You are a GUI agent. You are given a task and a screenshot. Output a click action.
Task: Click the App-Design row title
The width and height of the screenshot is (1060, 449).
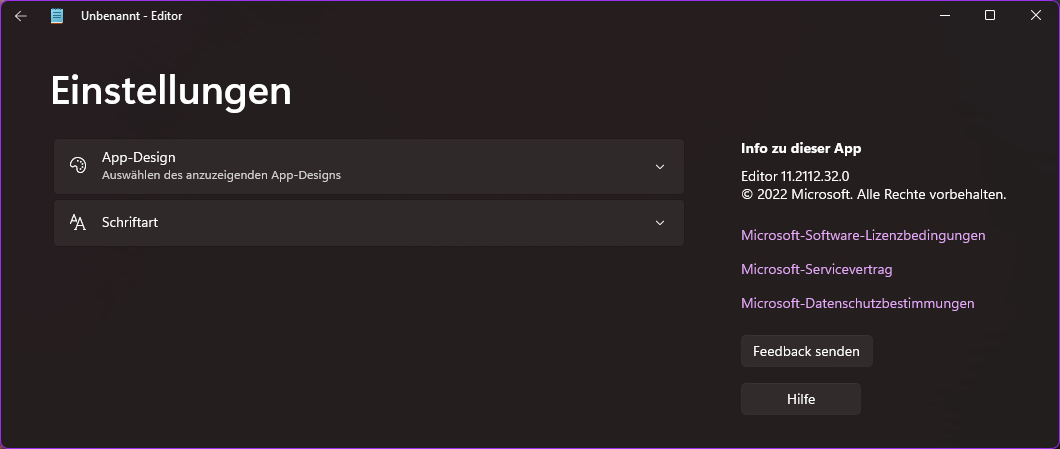point(139,158)
